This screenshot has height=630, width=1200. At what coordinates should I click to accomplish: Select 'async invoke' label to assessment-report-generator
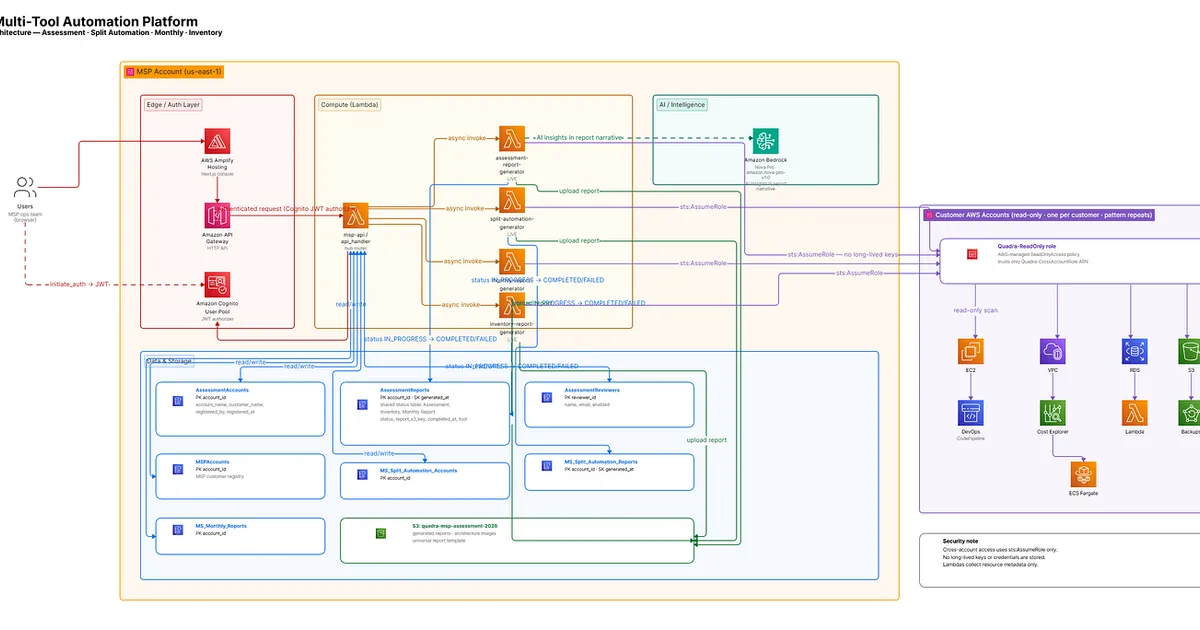(465, 139)
